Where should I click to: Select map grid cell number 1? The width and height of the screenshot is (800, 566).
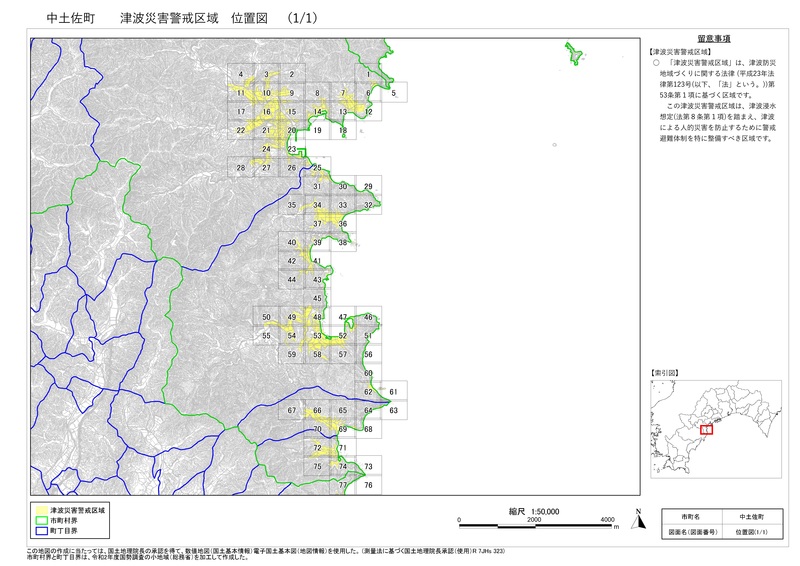pyautogui.click(x=368, y=75)
